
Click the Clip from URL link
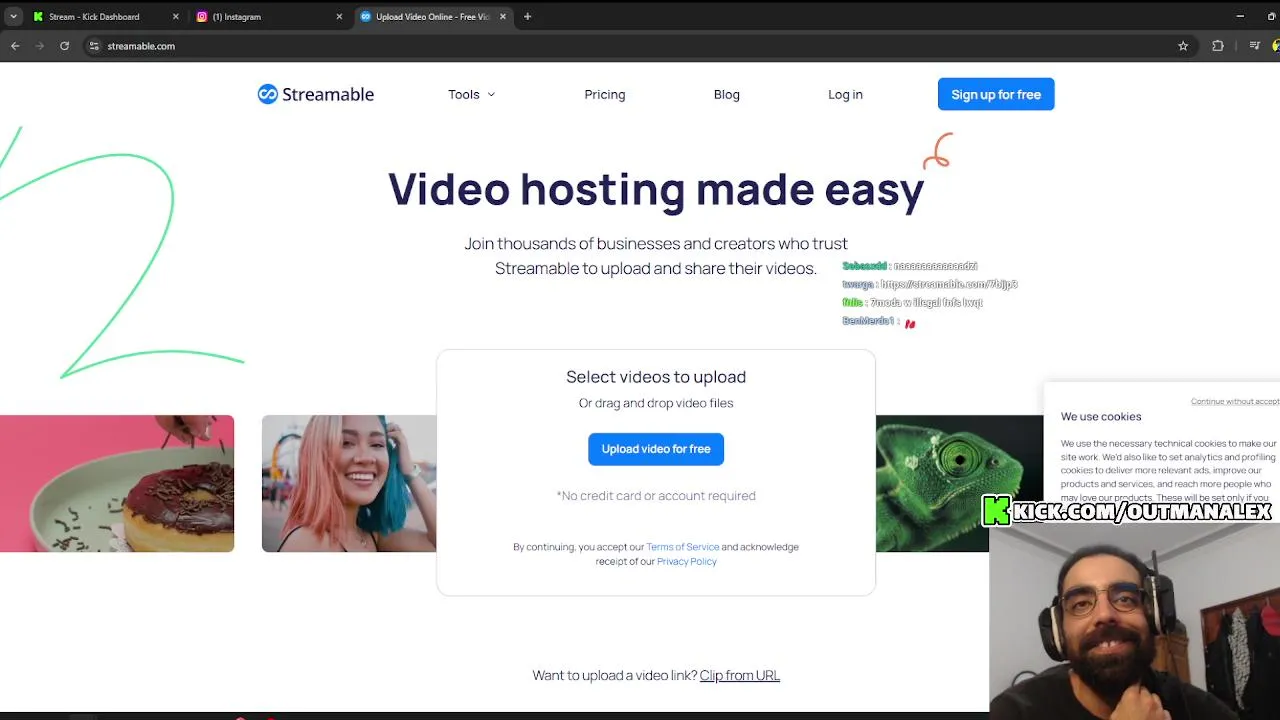click(740, 675)
